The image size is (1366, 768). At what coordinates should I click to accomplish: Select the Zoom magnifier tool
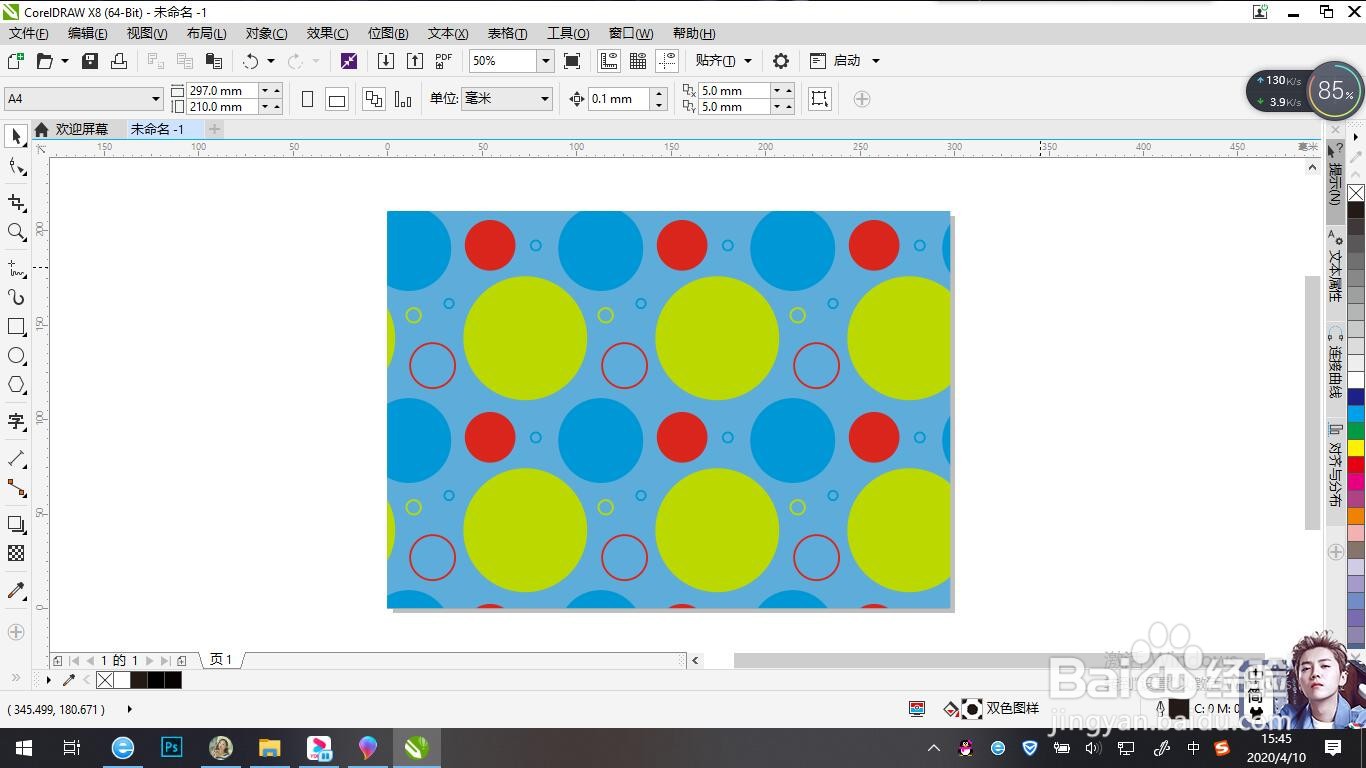click(16, 232)
